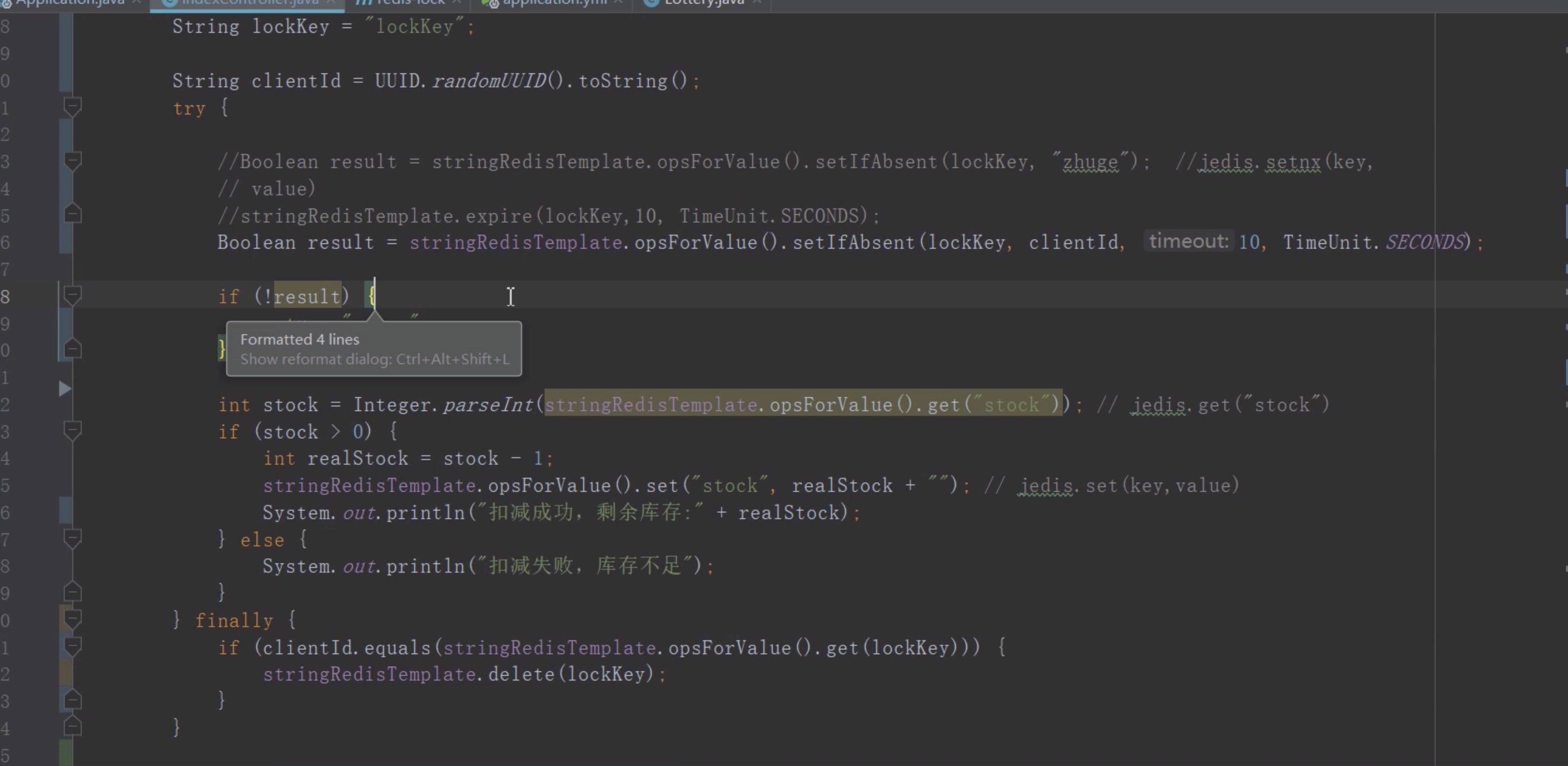The width and height of the screenshot is (1568, 766).
Task: Click the else keyword
Action: click(262, 540)
